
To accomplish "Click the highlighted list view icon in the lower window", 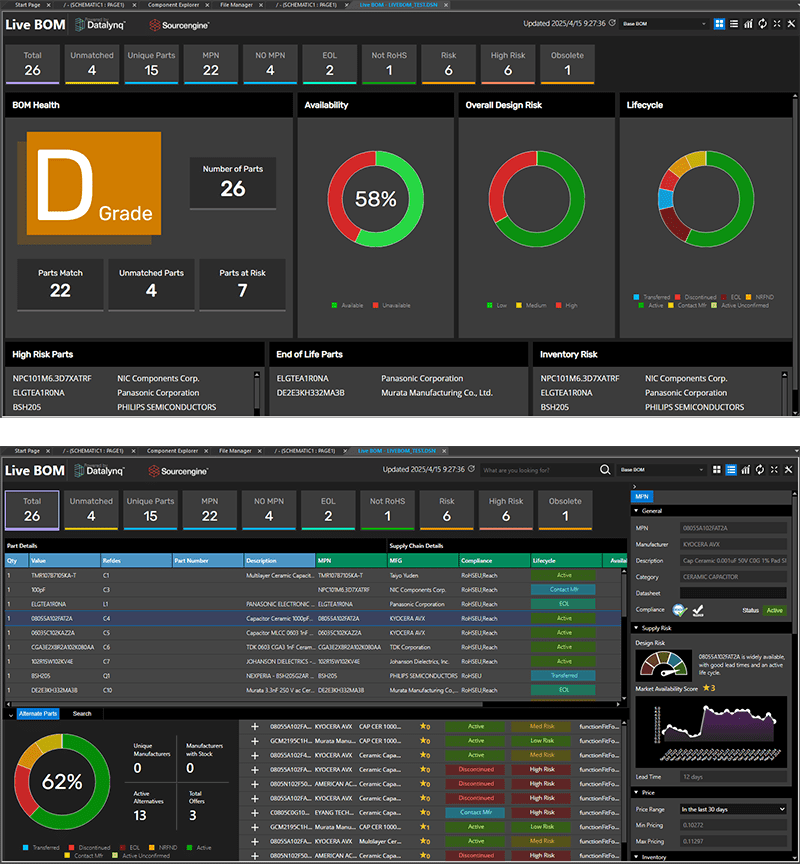I will [731, 469].
